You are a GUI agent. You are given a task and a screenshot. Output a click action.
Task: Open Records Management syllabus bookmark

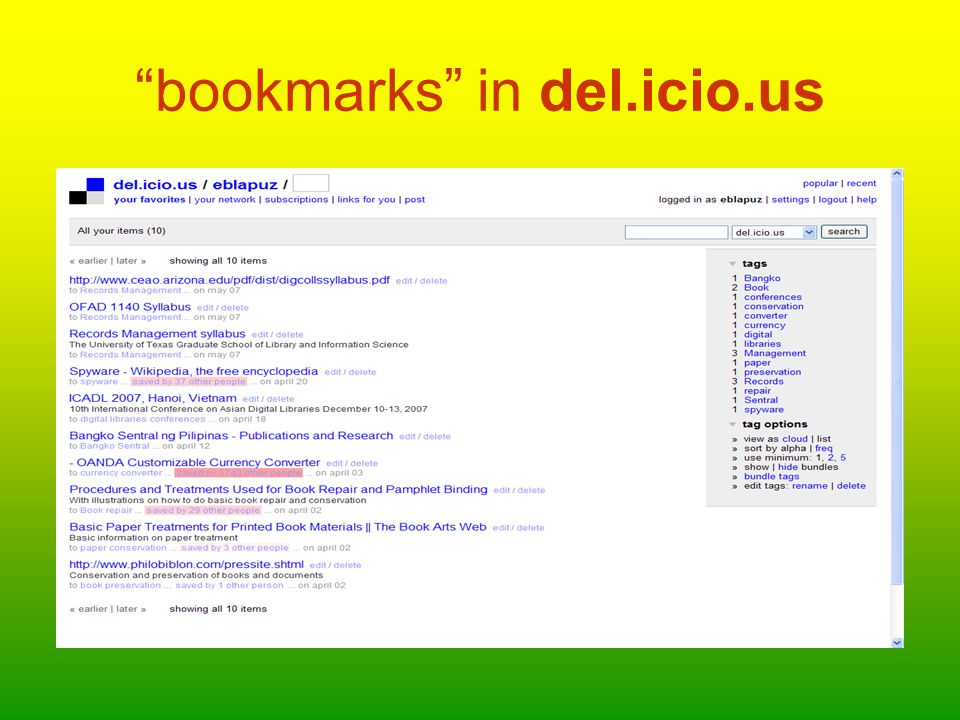pyautogui.click(x=157, y=334)
